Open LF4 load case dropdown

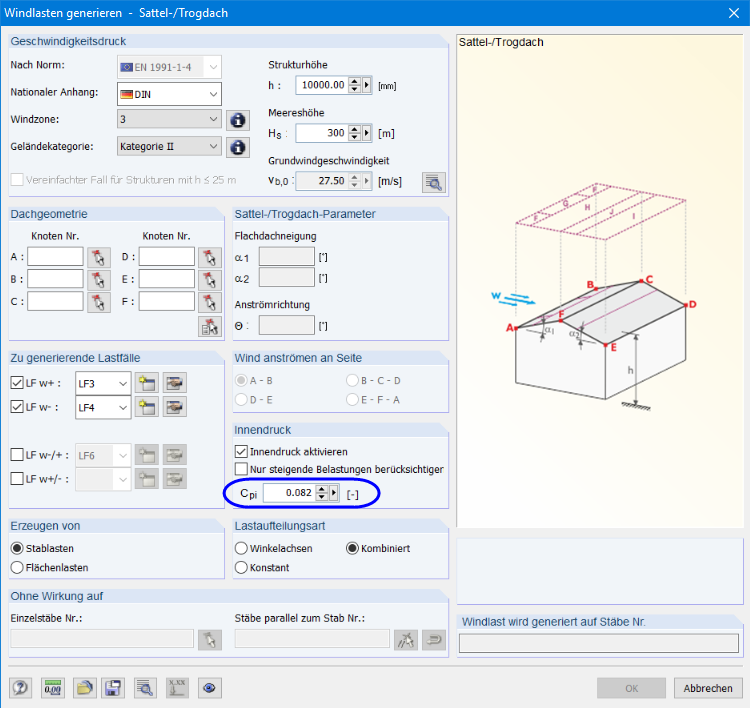(x=103, y=407)
